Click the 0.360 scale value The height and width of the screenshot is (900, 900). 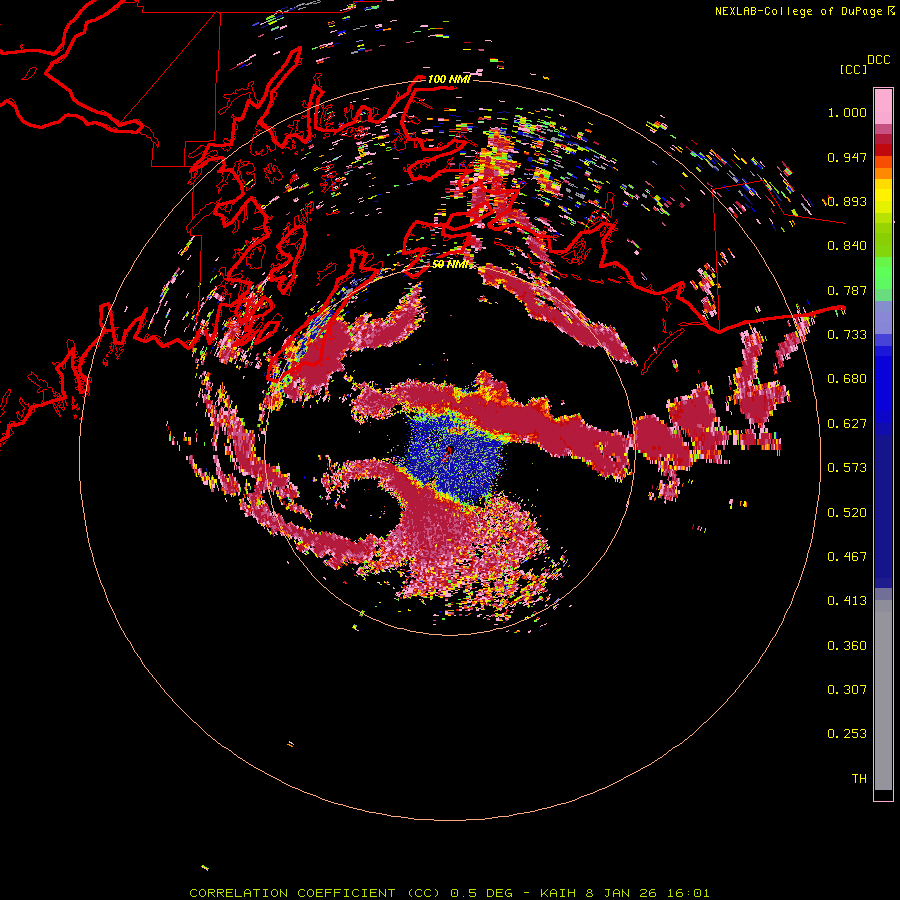click(847, 646)
